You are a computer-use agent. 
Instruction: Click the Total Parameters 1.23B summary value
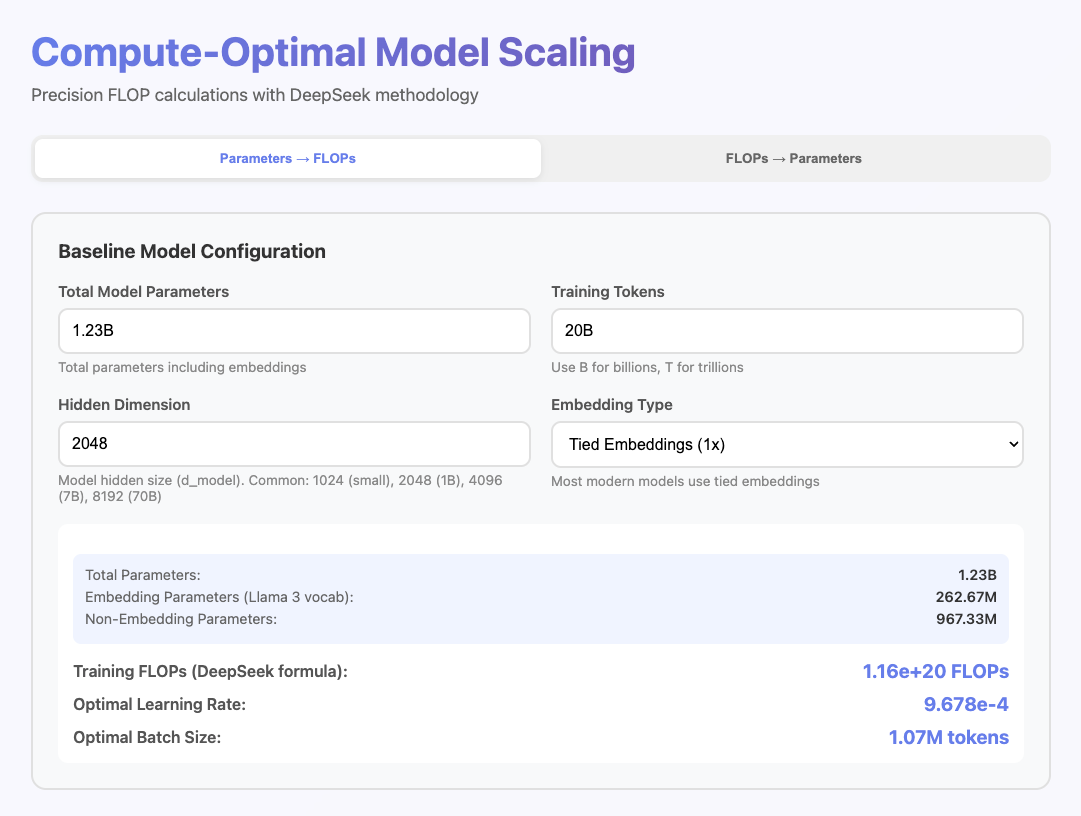[x=977, y=575]
